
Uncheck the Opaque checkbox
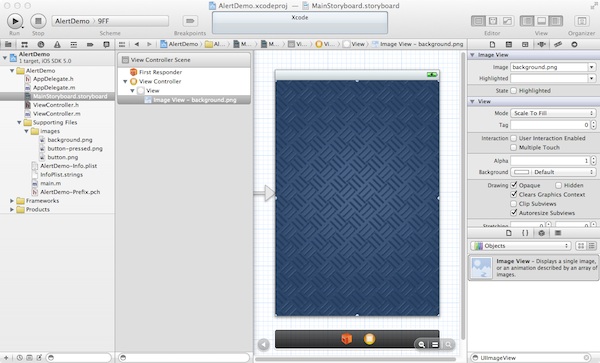514,185
